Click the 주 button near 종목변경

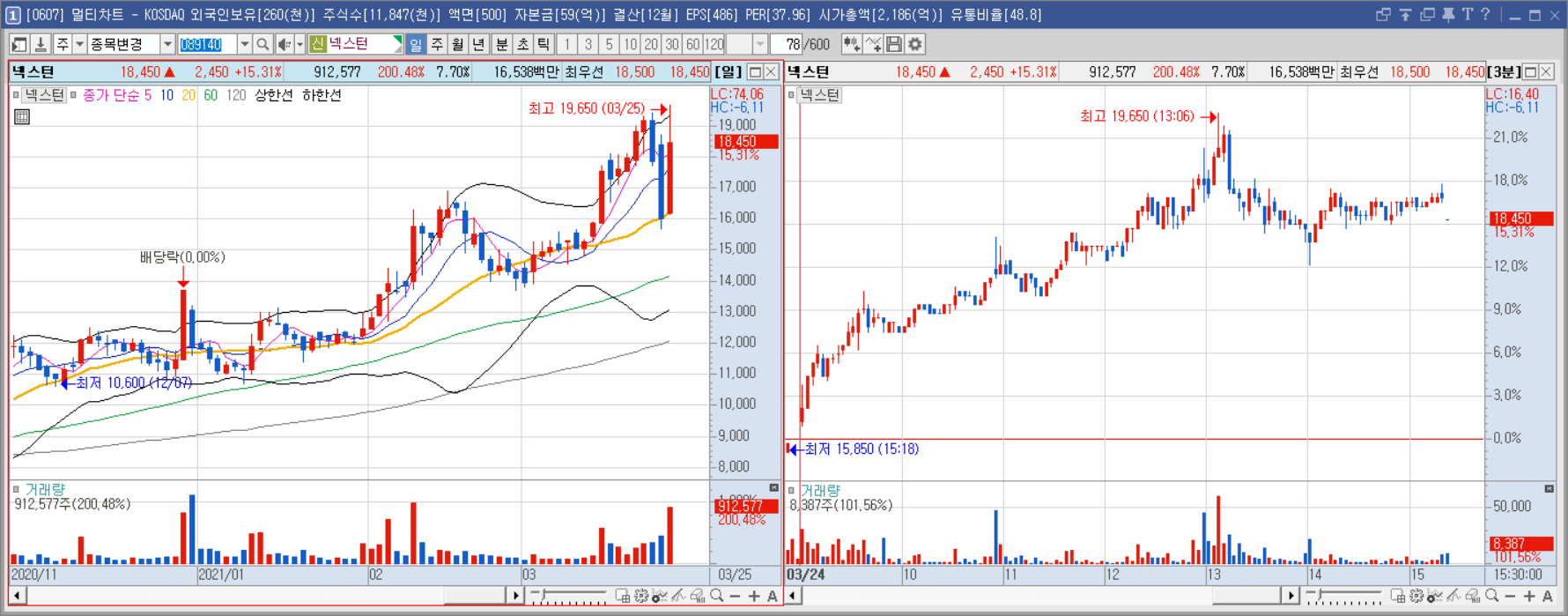[x=63, y=44]
